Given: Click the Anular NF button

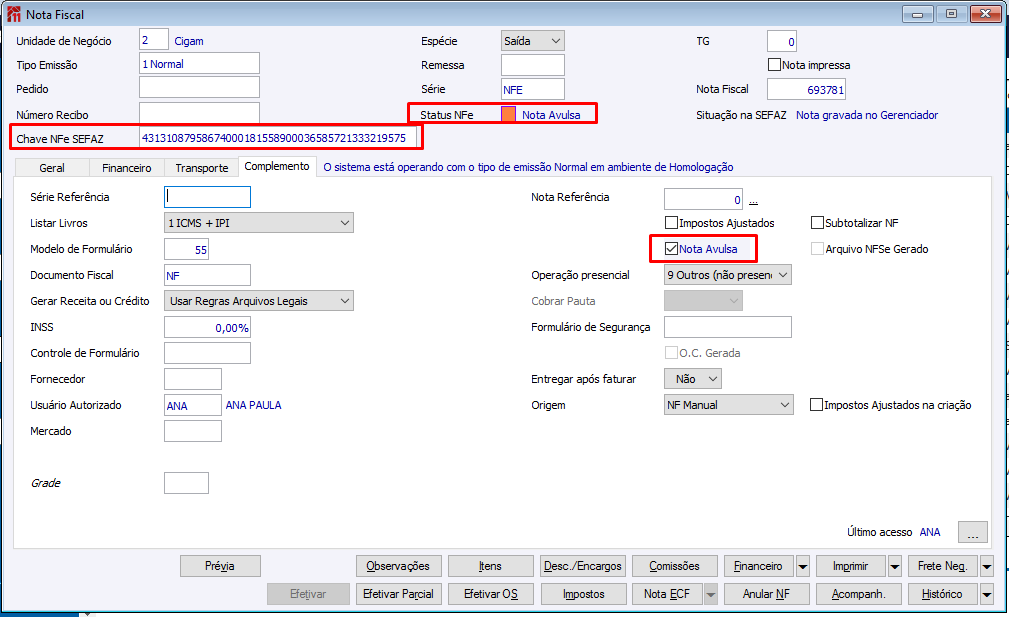Looking at the screenshot, I should coord(766,594).
